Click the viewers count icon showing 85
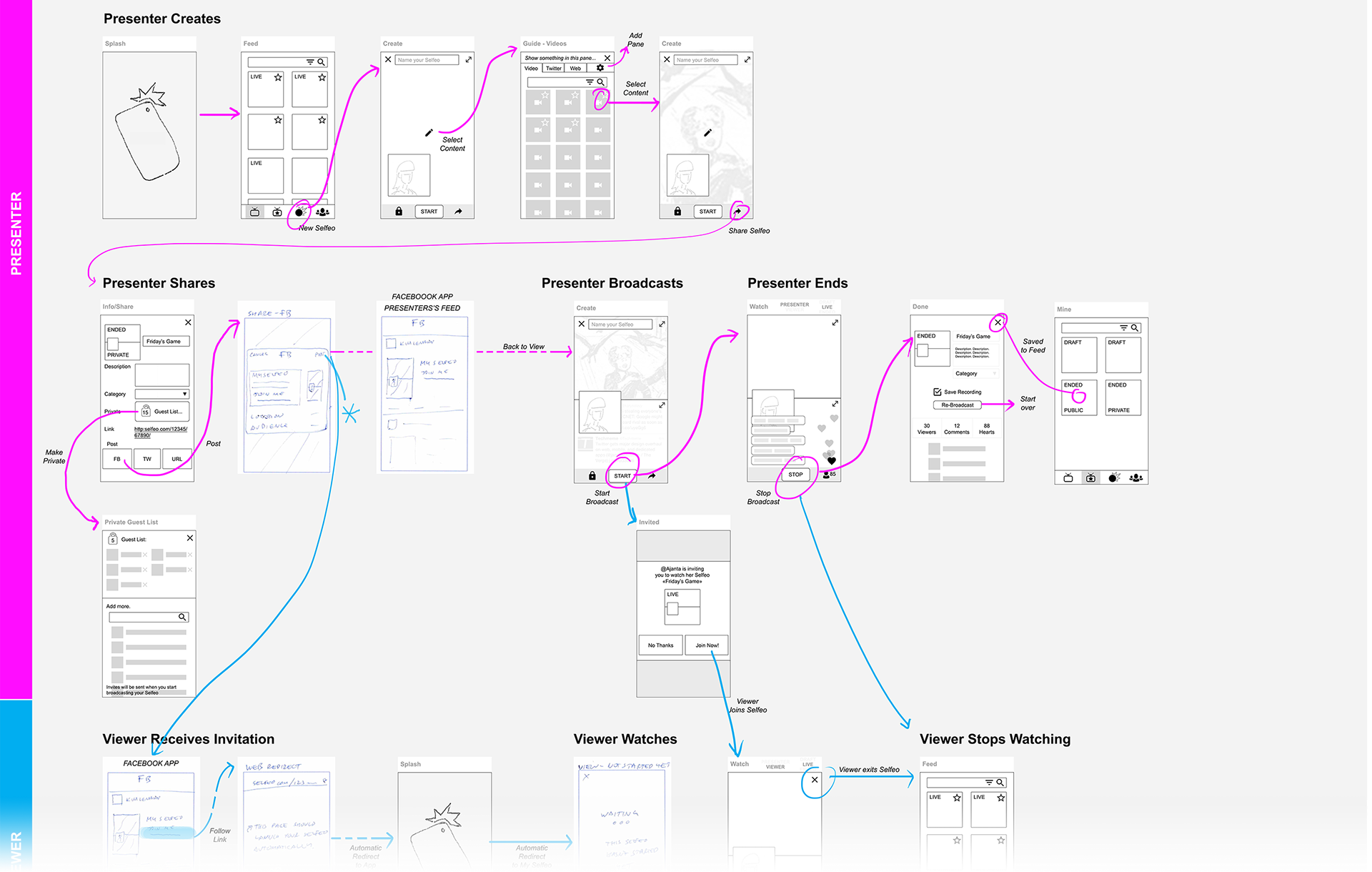 [830, 475]
